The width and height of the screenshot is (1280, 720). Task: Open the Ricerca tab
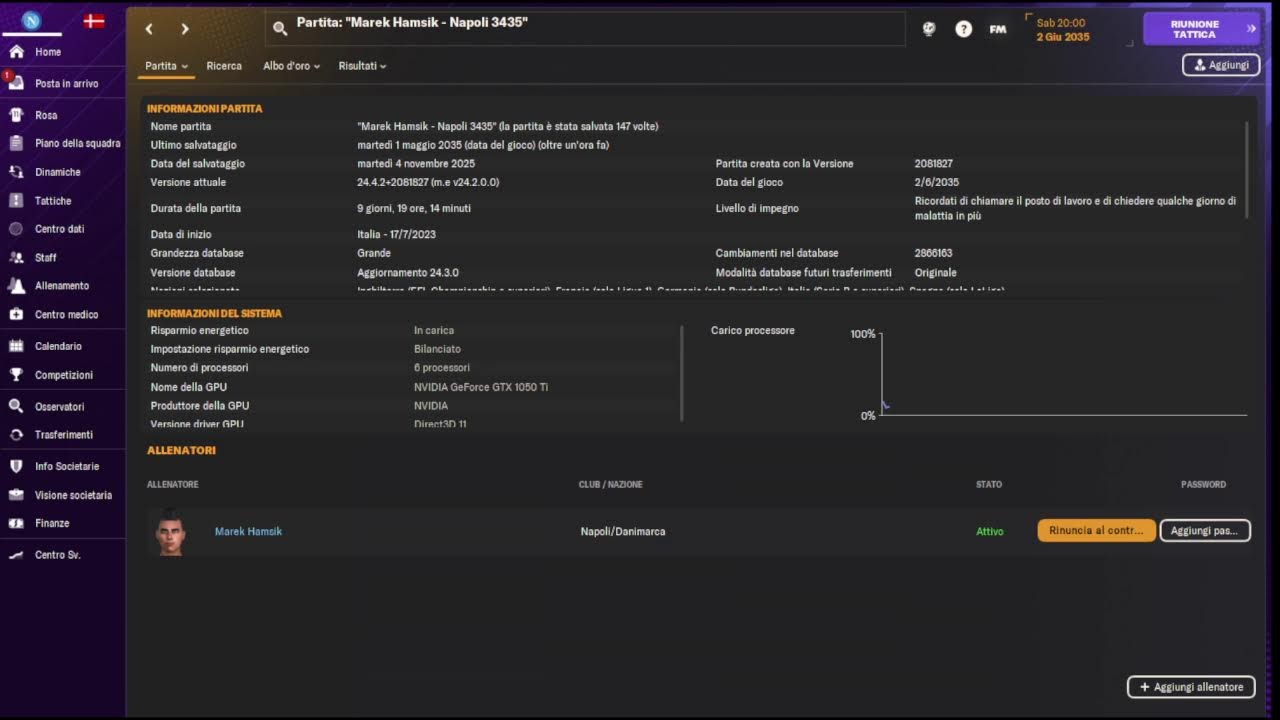click(x=224, y=66)
